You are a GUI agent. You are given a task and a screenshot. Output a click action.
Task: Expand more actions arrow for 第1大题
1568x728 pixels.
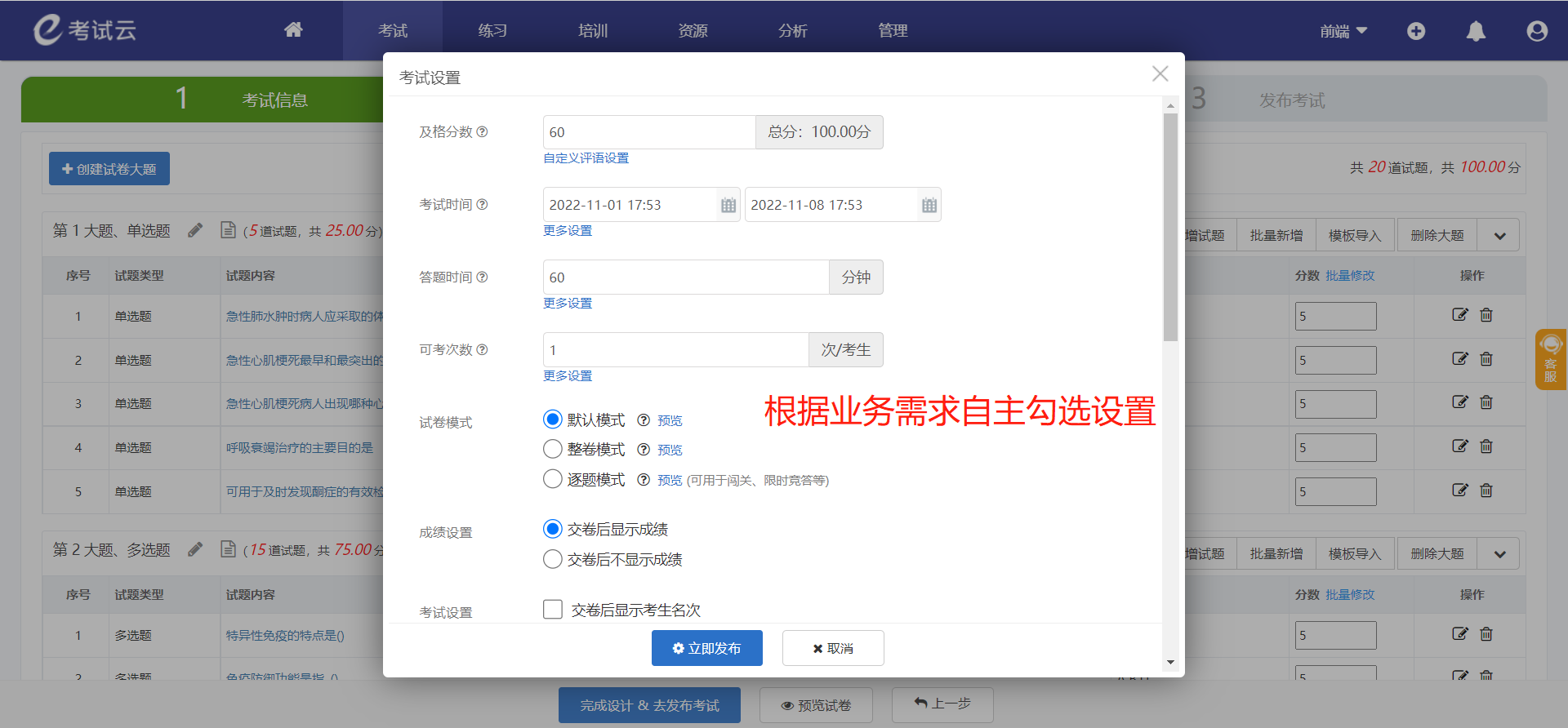click(x=1500, y=236)
